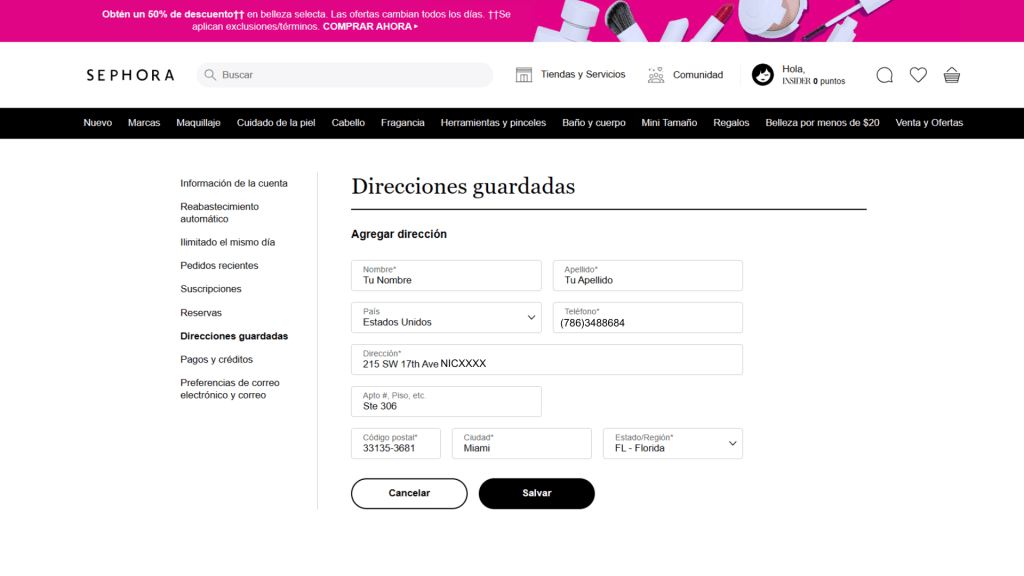Open Herramientas y pinceles menu
Image resolution: width=1024 pixels, height=576 pixels.
coord(493,123)
